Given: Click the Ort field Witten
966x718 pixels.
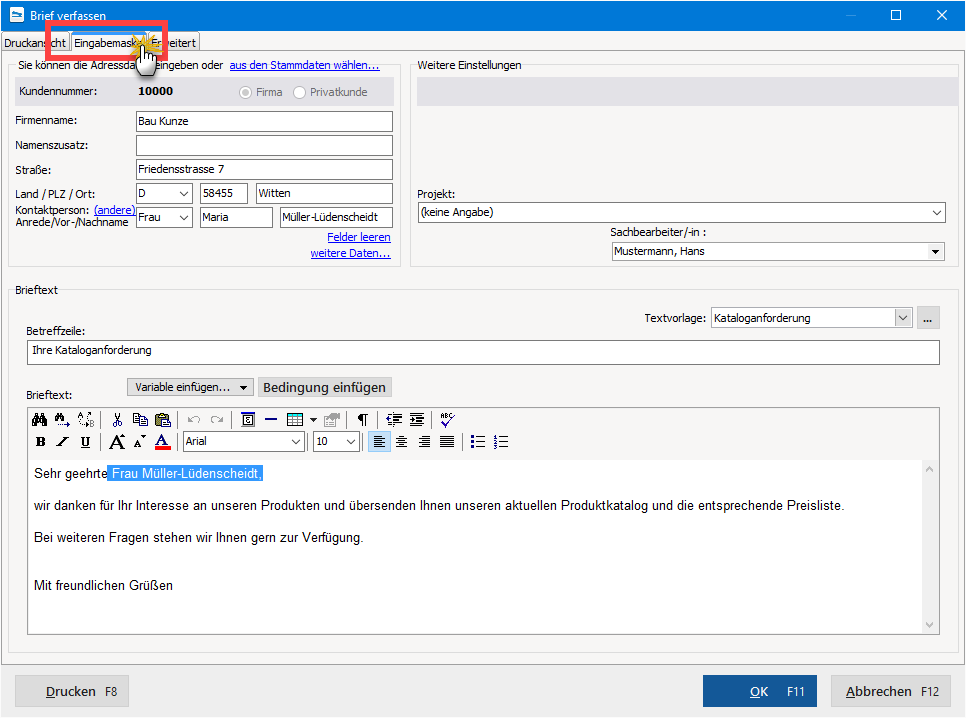Looking at the screenshot, I should [x=324, y=194].
